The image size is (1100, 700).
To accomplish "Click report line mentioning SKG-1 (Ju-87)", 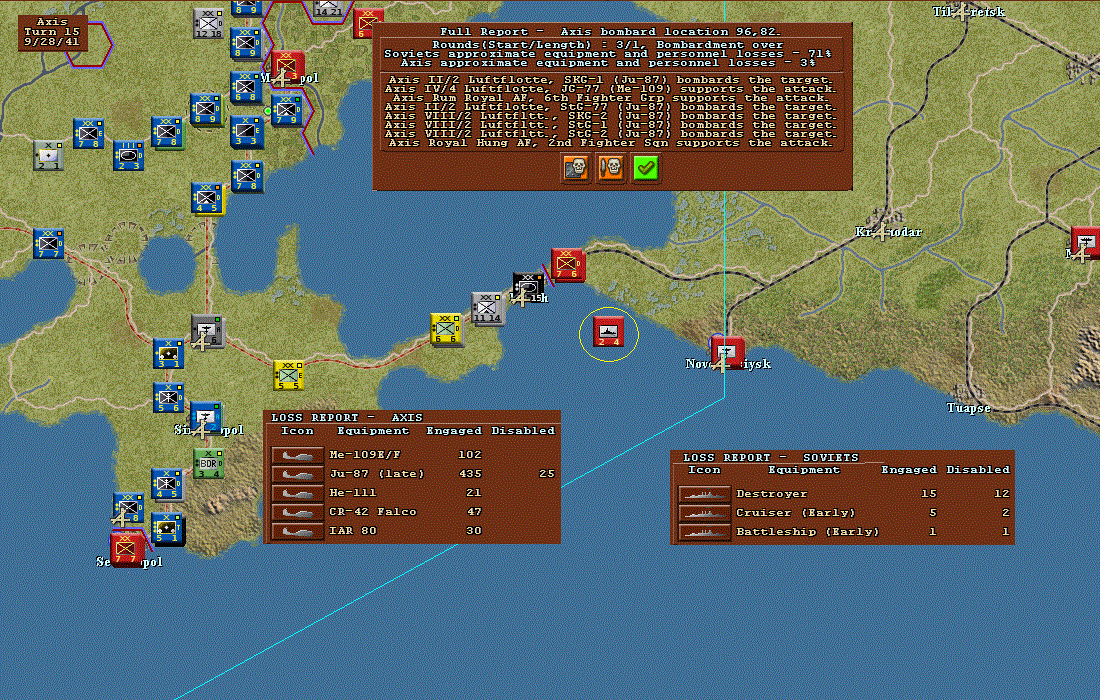I will pyautogui.click(x=610, y=80).
